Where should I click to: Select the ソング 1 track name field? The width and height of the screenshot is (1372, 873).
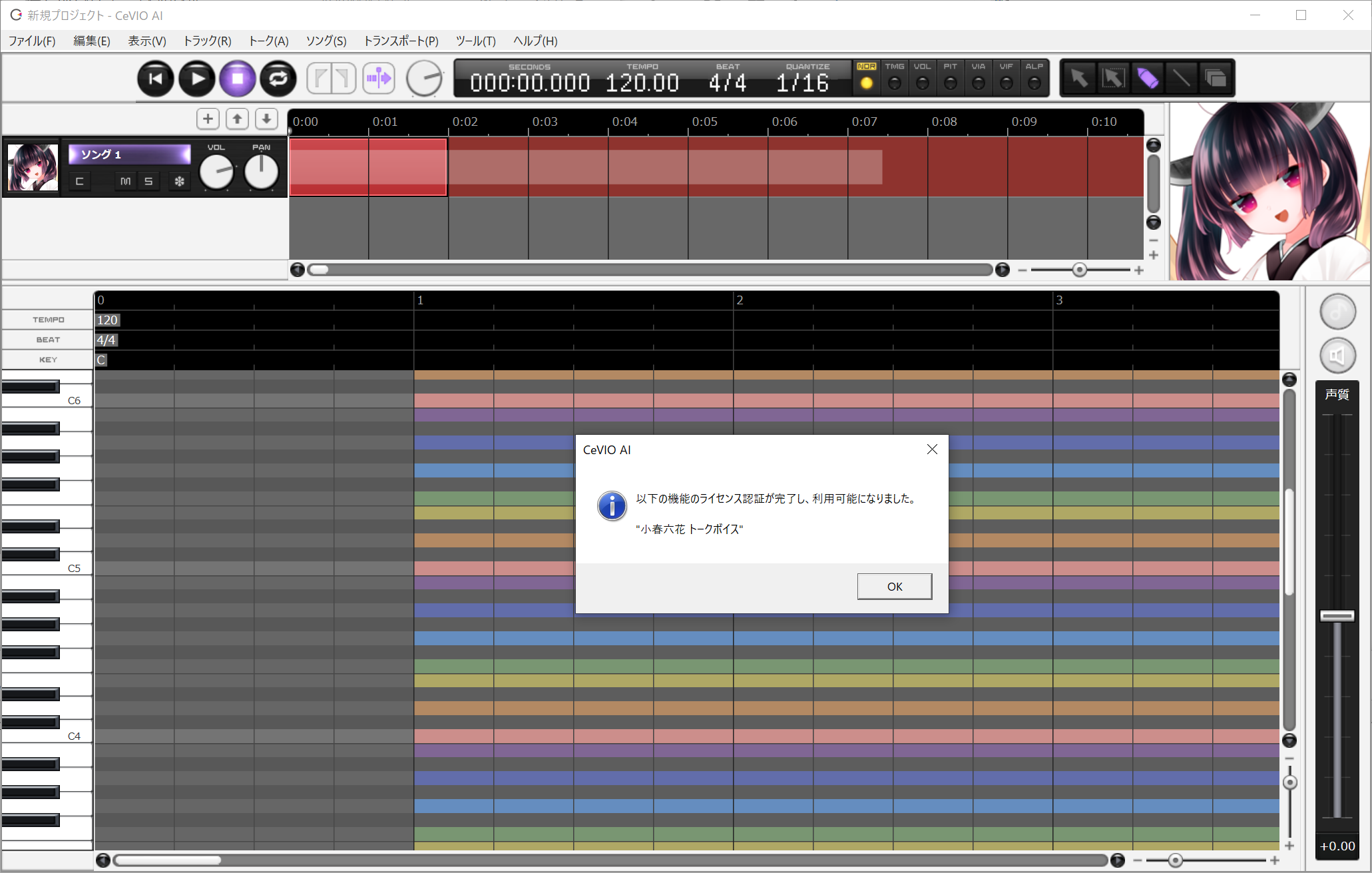point(129,154)
